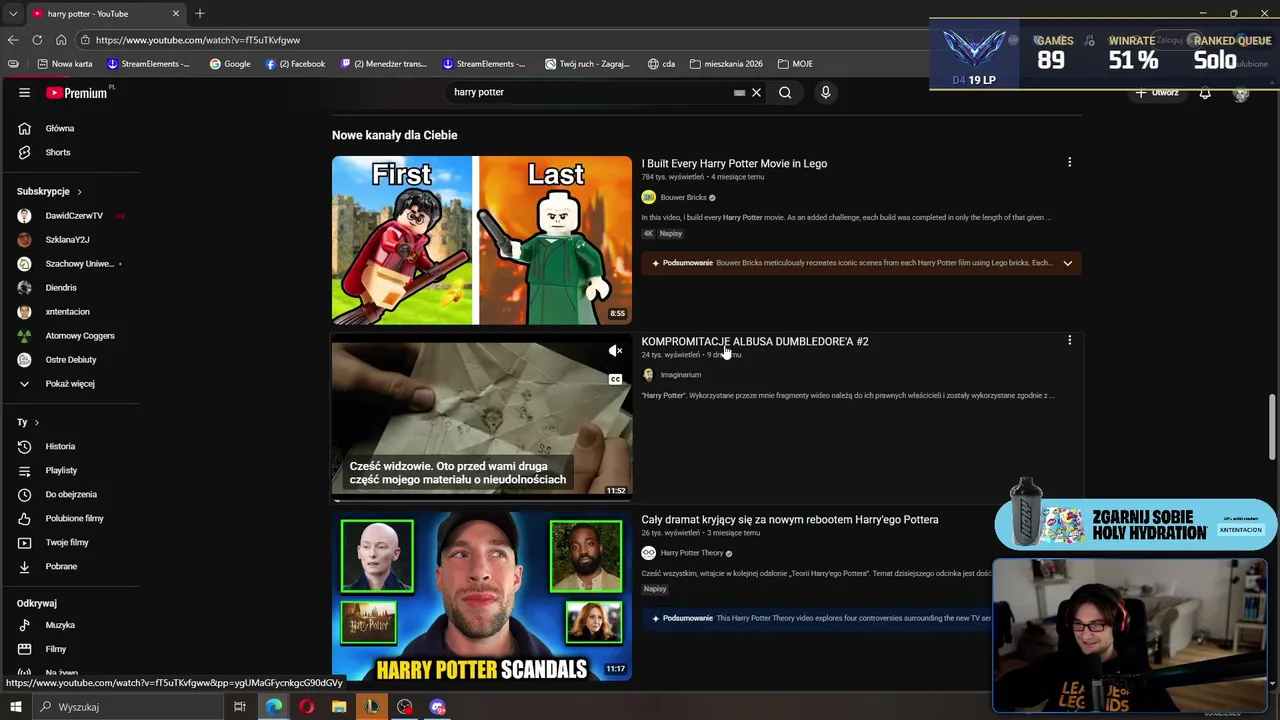Seek the inline preview progress bar
Screen dimensions: 1280x720
tap(482, 498)
